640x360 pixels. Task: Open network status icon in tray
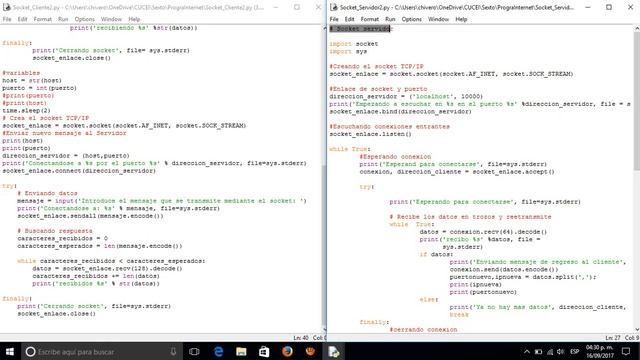(550, 351)
